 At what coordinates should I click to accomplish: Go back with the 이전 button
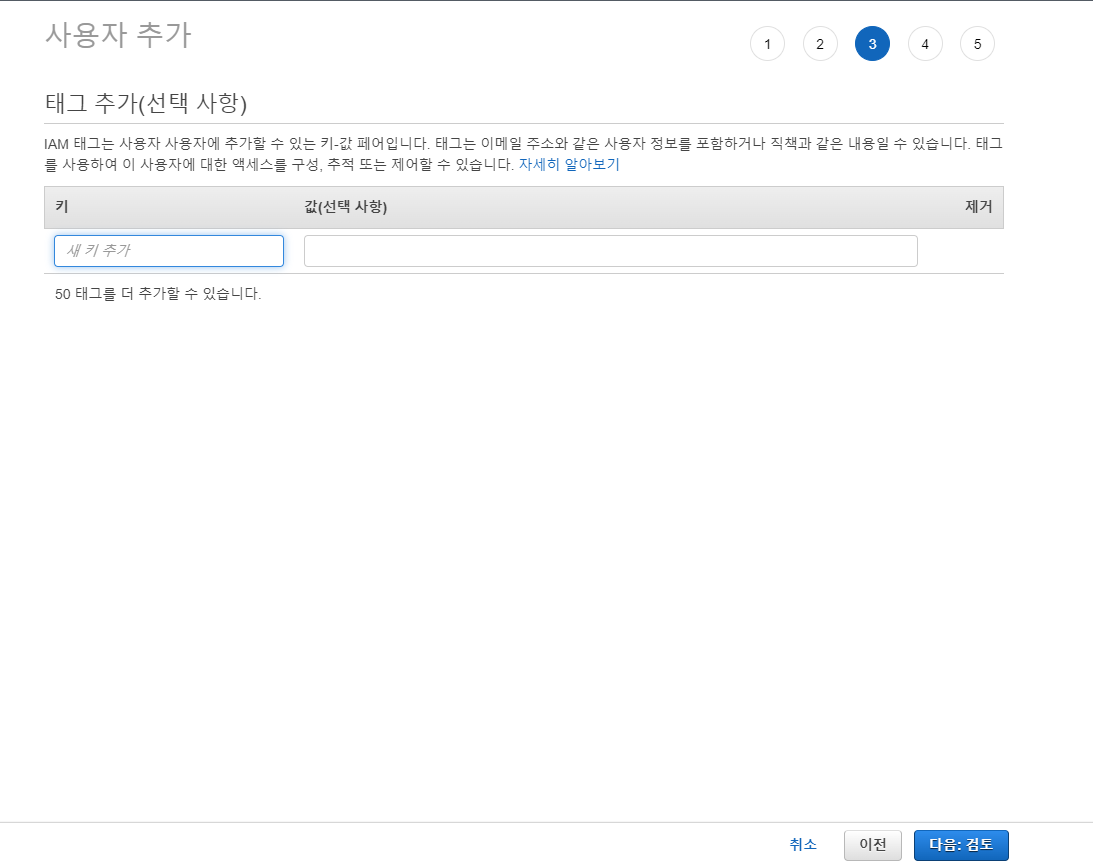pyautogui.click(x=873, y=845)
